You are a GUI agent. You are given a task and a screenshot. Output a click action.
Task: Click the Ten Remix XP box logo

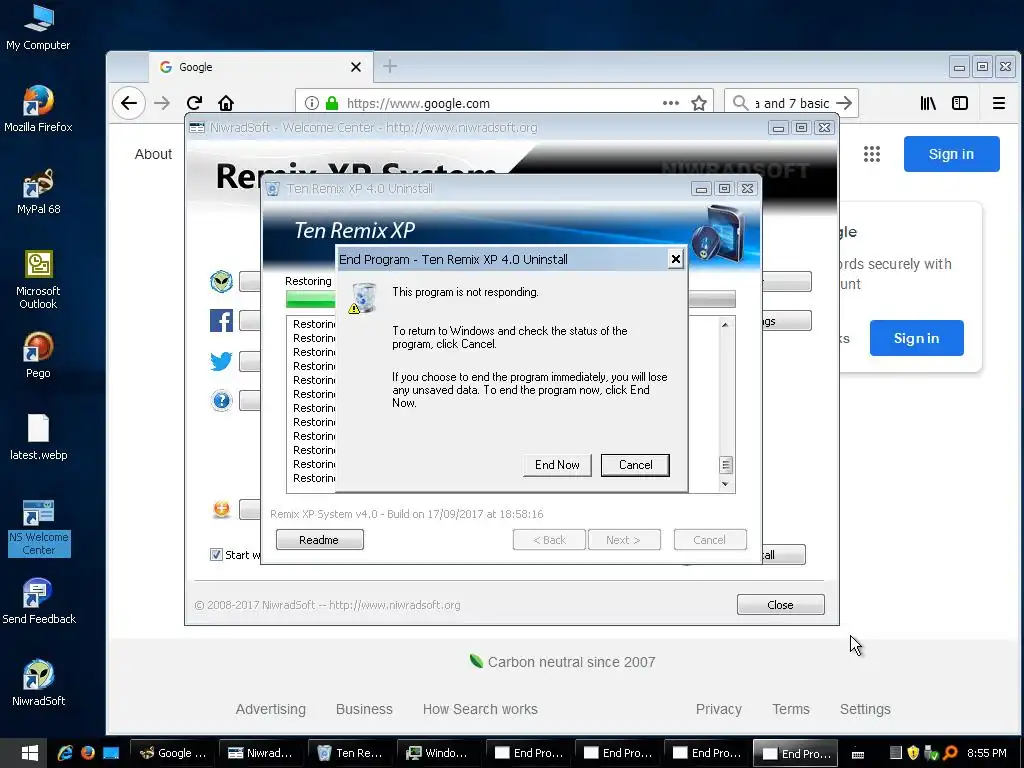tap(718, 234)
